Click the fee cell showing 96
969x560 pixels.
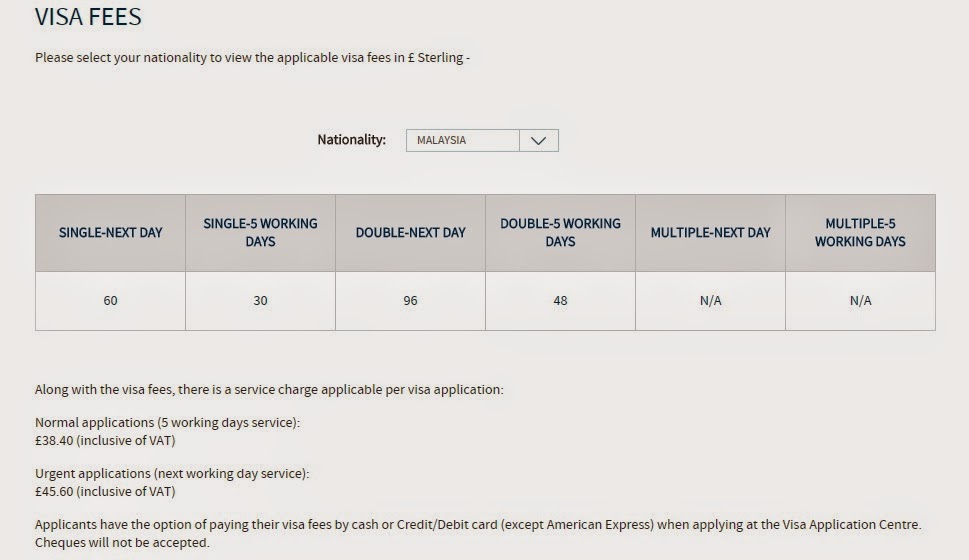click(x=410, y=301)
